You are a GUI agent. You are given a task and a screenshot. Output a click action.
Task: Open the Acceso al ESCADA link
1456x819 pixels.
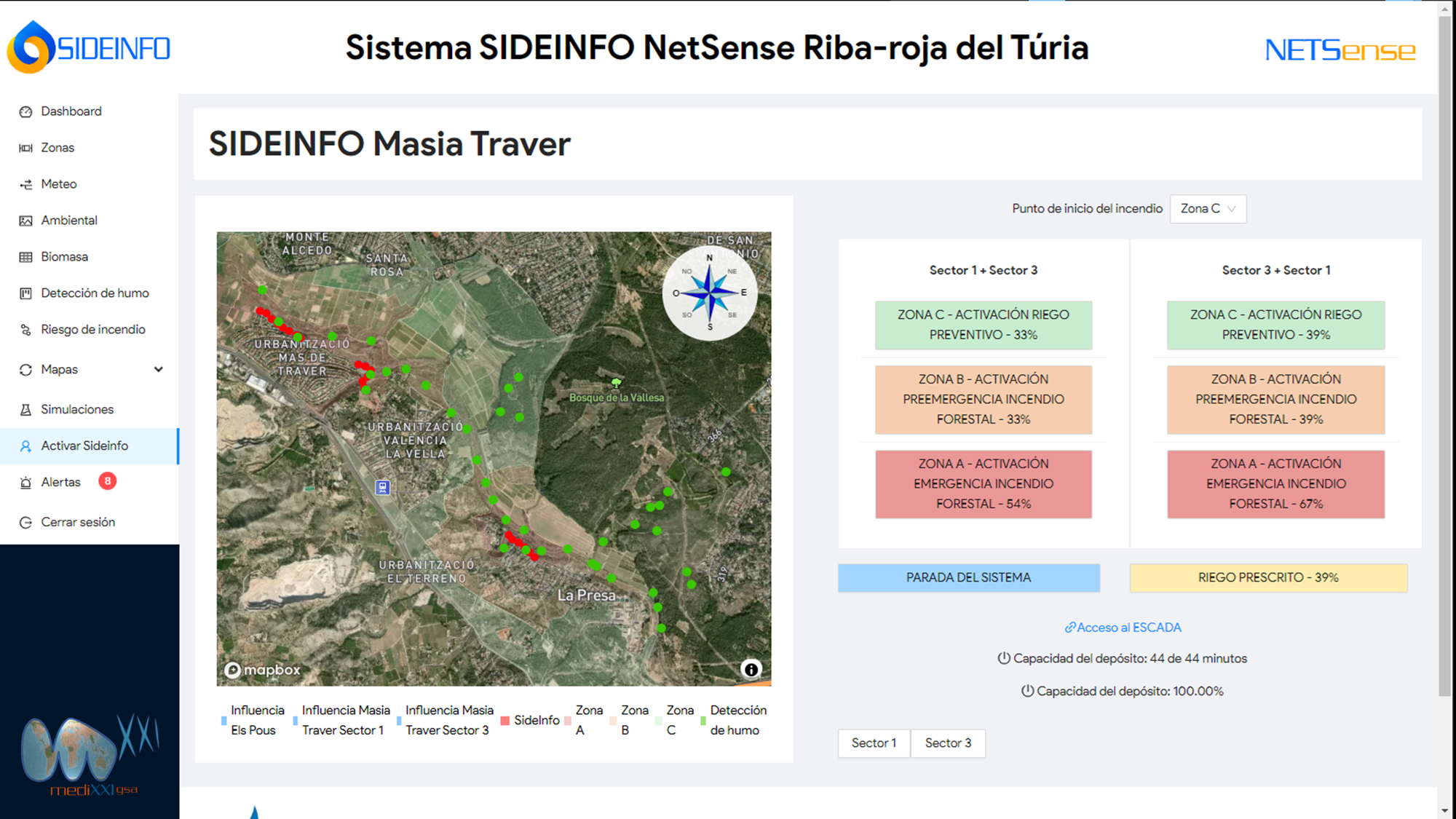point(1123,628)
